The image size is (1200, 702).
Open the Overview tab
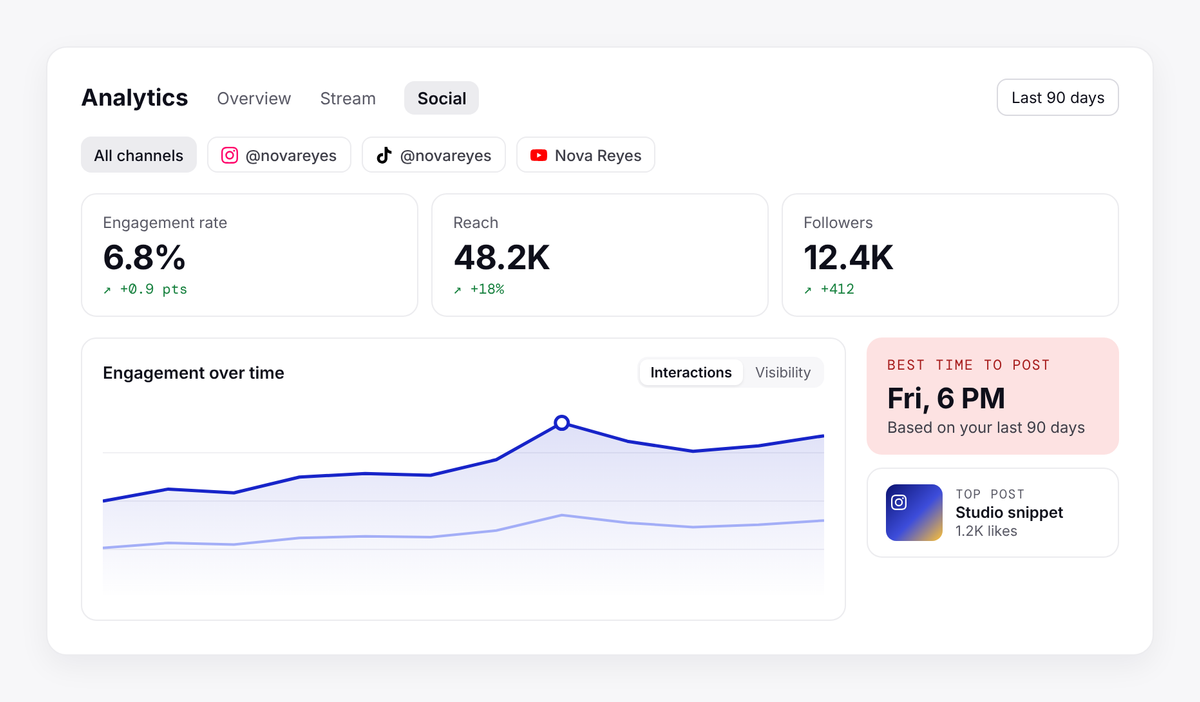point(254,98)
